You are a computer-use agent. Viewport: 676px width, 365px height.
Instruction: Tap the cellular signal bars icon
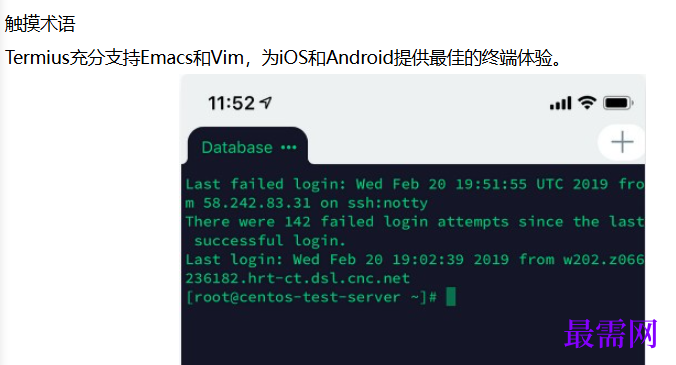tap(560, 103)
